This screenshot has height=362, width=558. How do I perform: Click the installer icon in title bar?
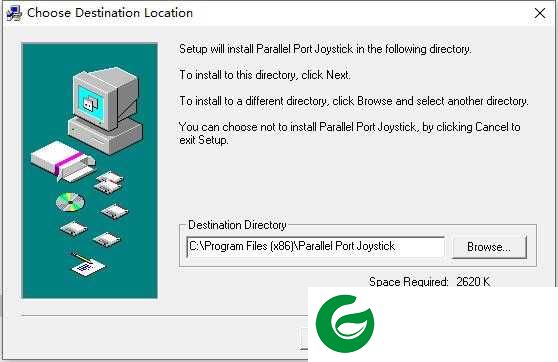(x=14, y=13)
